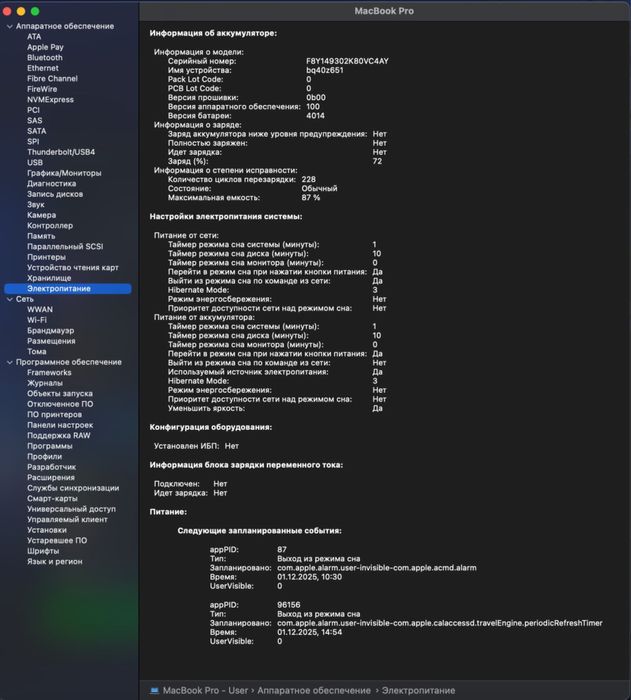Viewport: 631px width, 700px height.
Task: Select Fibre Channel item
Action: [x=52, y=79]
